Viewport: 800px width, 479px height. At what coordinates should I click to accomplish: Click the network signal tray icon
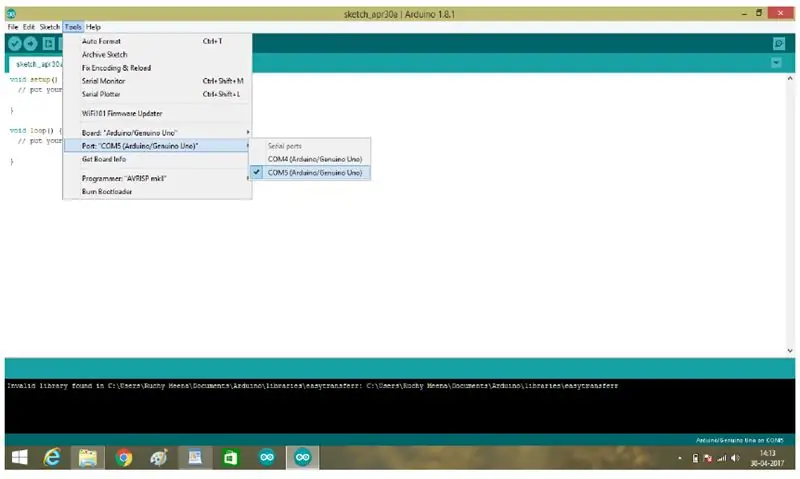tap(721, 458)
